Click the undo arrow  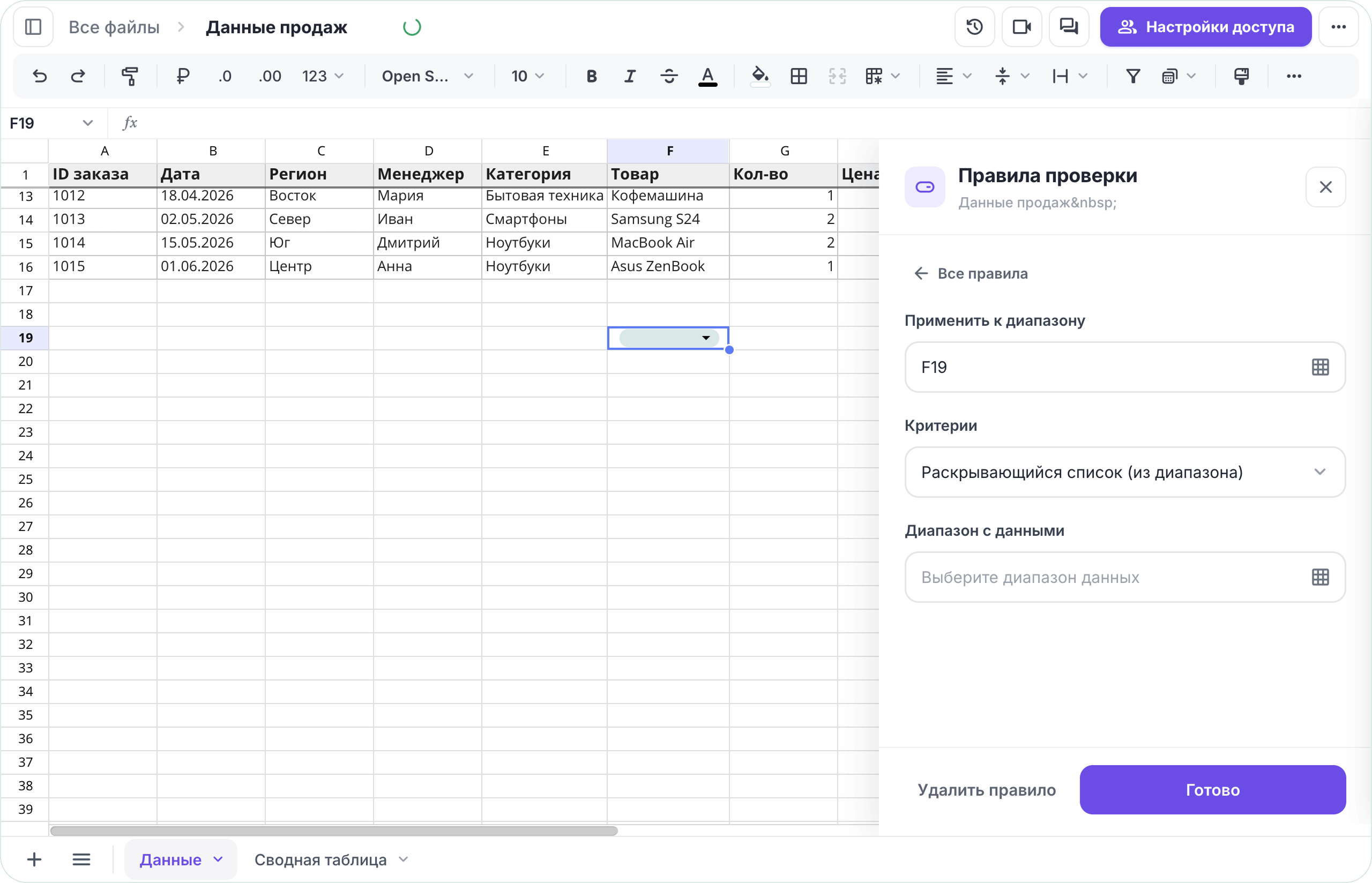click(x=40, y=76)
